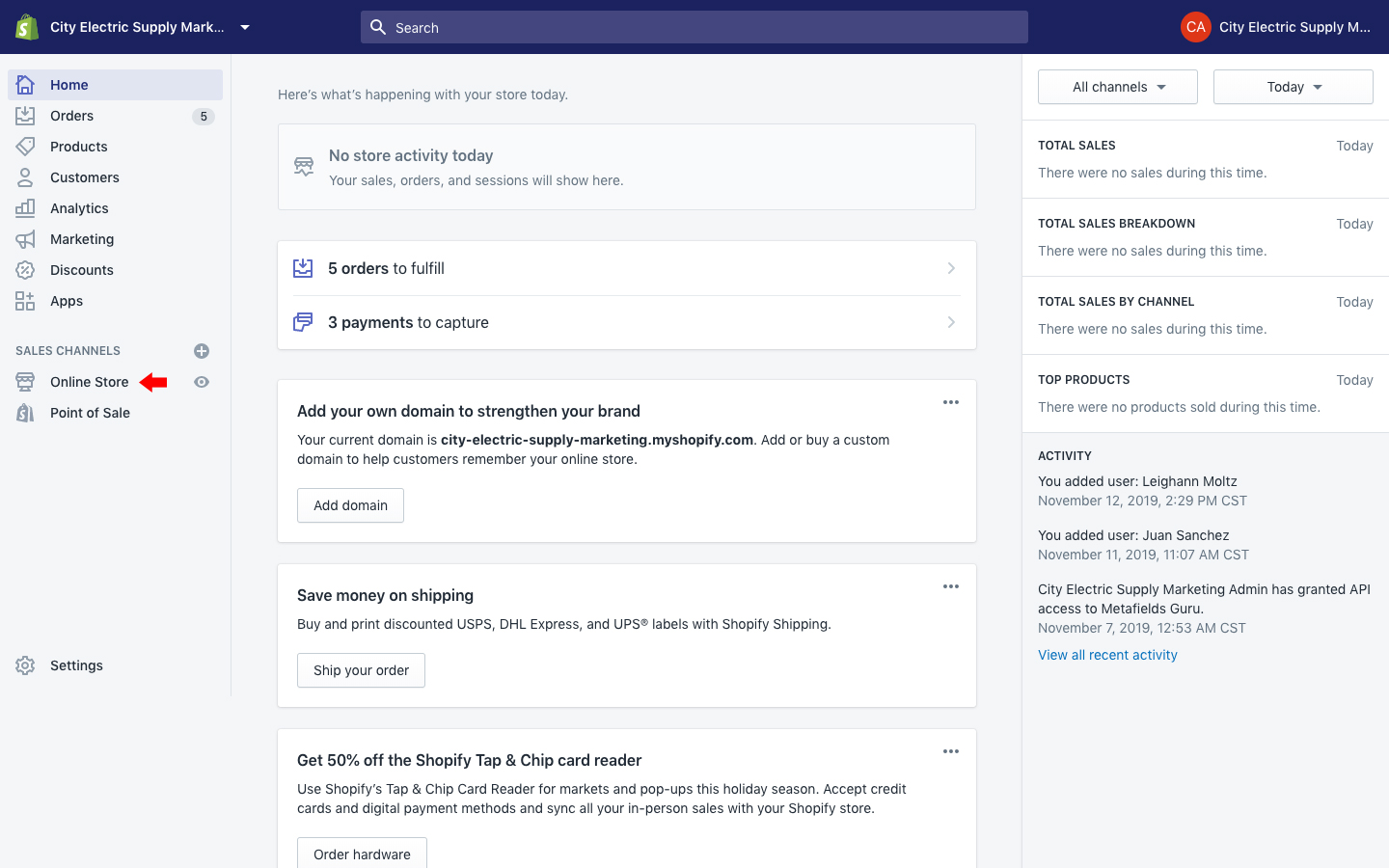Click the Discounts badge icon
The height and width of the screenshot is (868, 1389).
[x=25, y=270]
